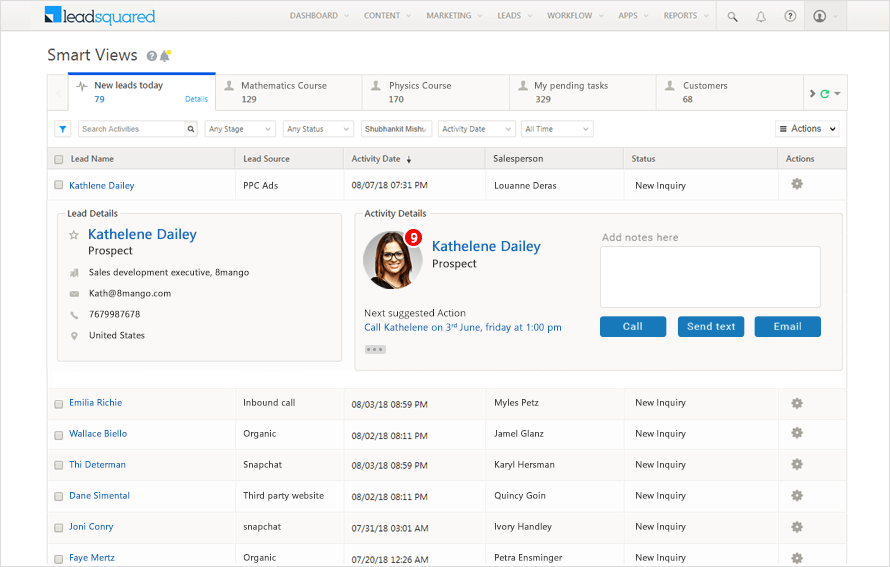Open gear actions for Wallace Biello row
The image size is (890, 567).
click(797, 433)
